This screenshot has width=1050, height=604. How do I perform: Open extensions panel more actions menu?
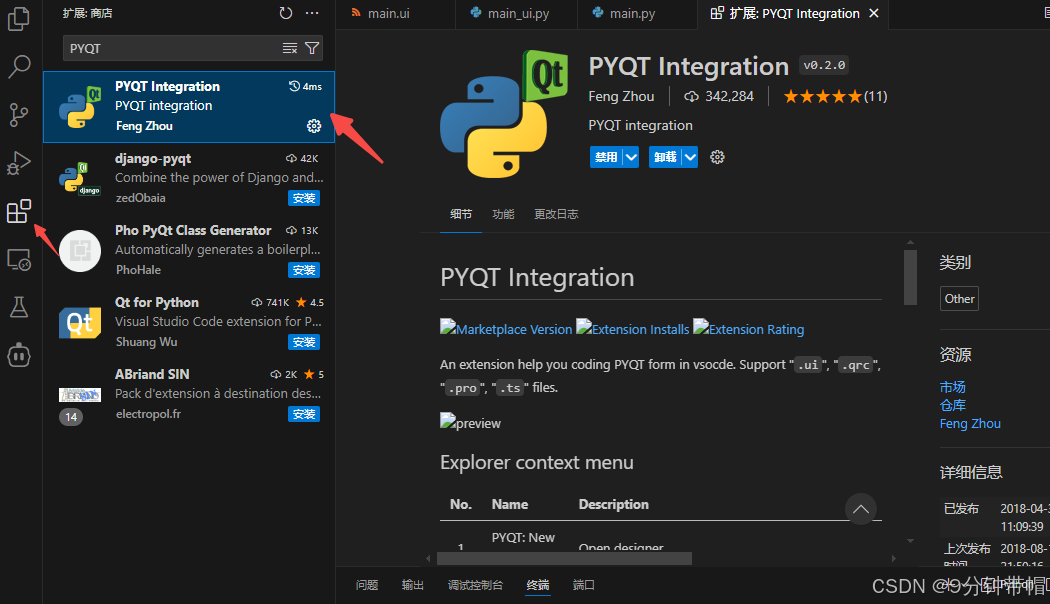(x=312, y=13)
